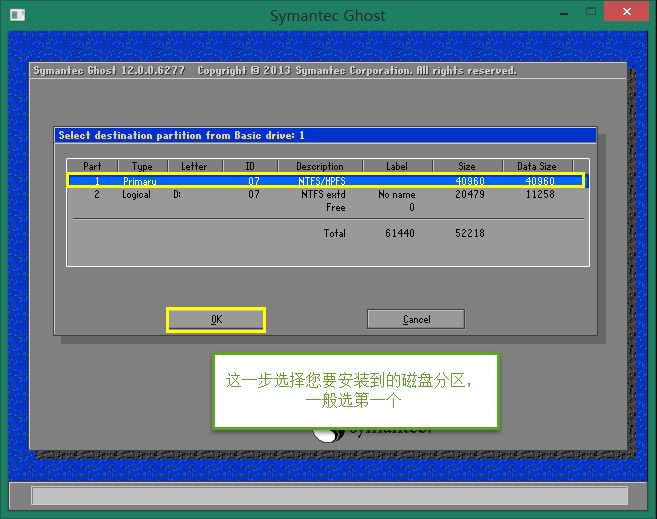The image size is (657, 519).
Task: Click the 'Select destination partition' dialog title bar
Action: click(325, 135)
